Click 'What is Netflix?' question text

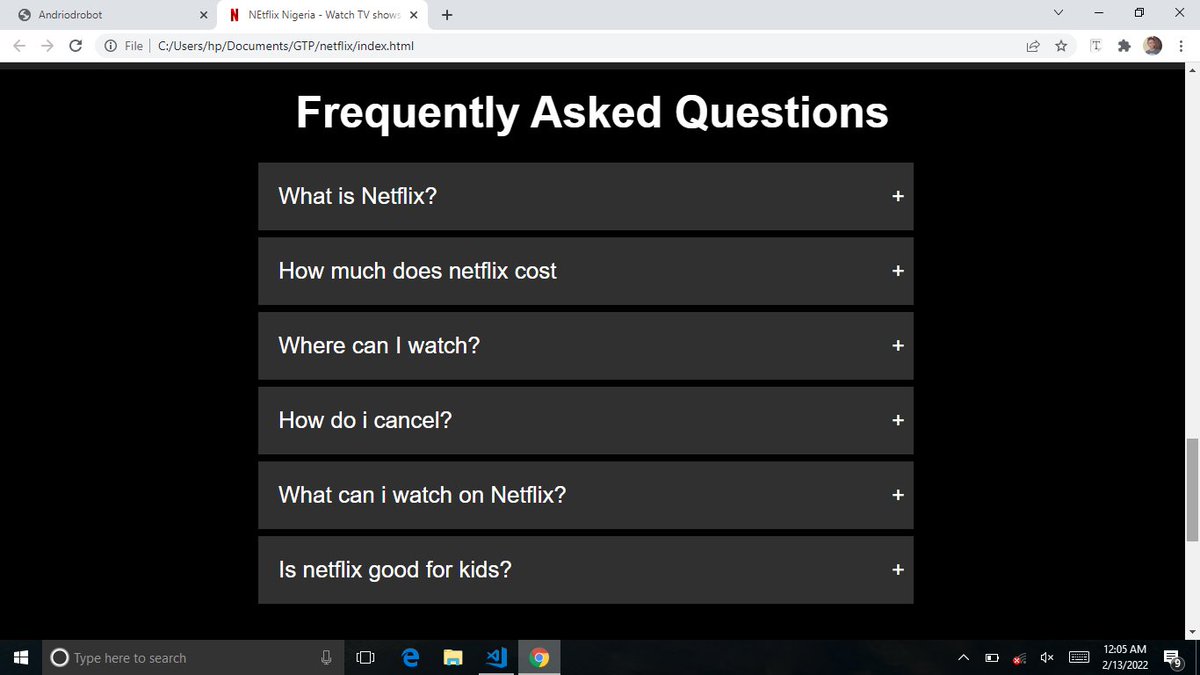[x=357, y=196]
